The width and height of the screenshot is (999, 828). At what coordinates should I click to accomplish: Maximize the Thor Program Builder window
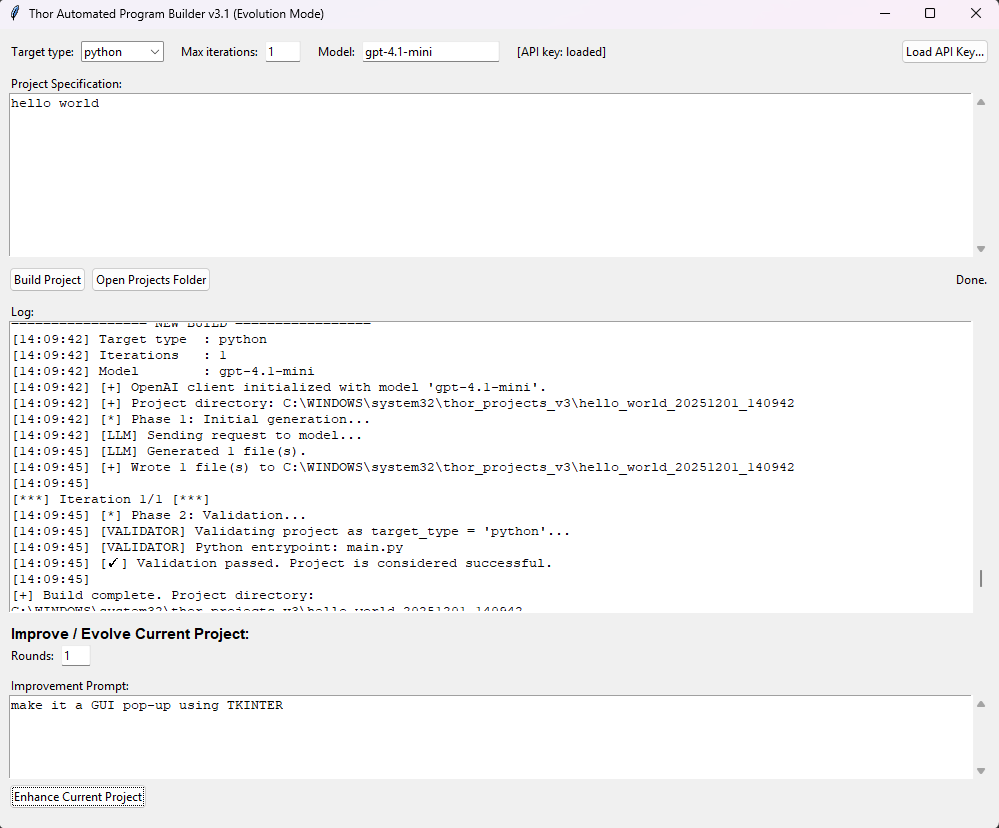click(930, 14)
